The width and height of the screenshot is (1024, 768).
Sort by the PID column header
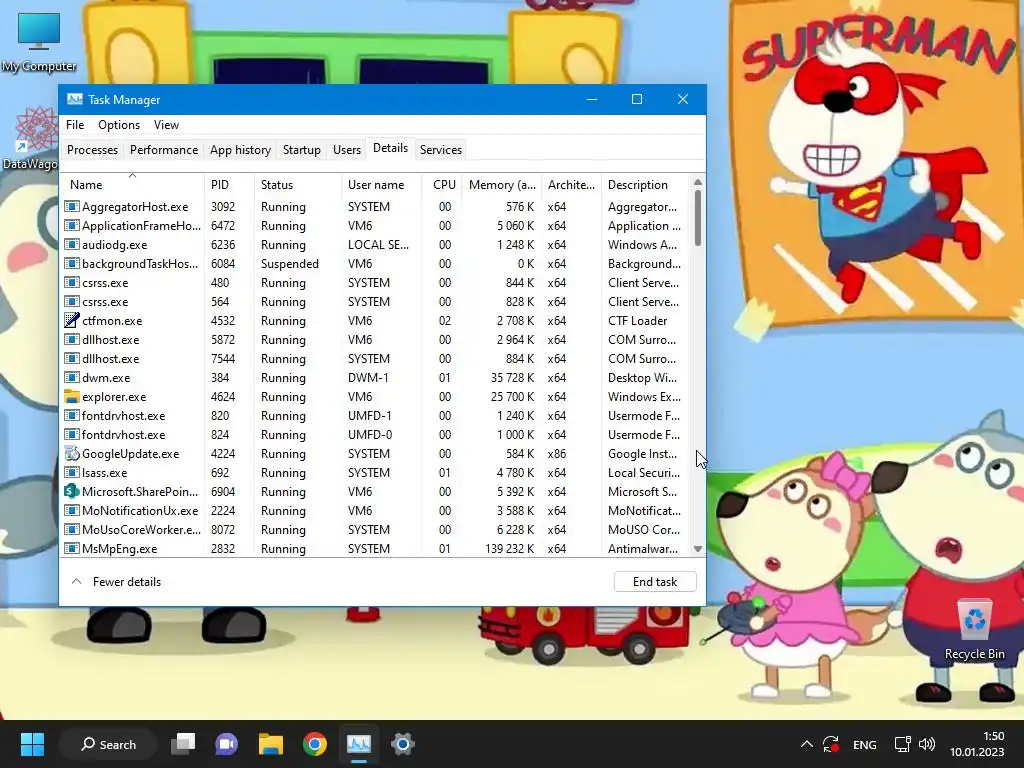pos(229,185)
